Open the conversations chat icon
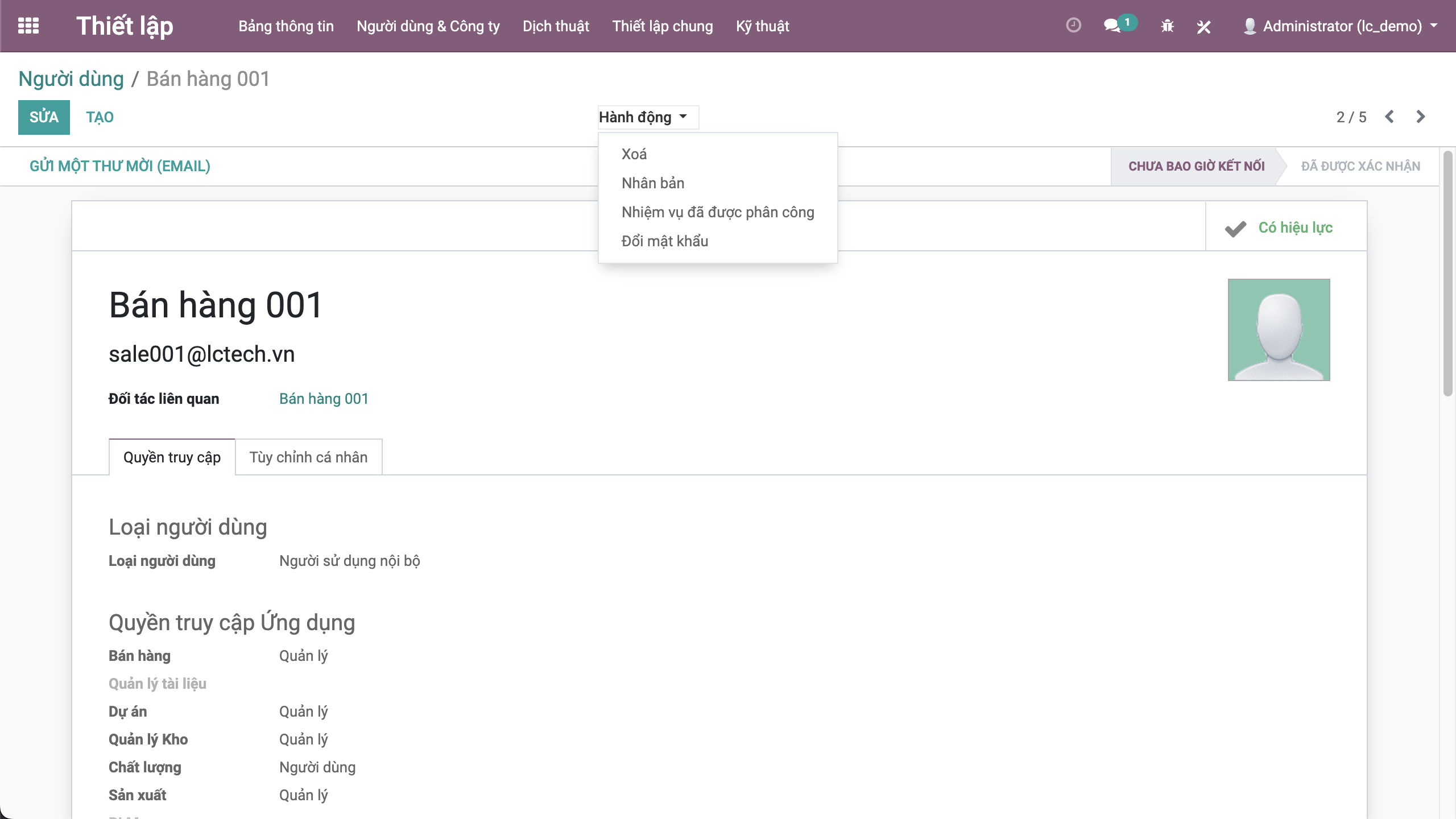This screenshot has height=819, width=1456. (x=1112, y=26)
